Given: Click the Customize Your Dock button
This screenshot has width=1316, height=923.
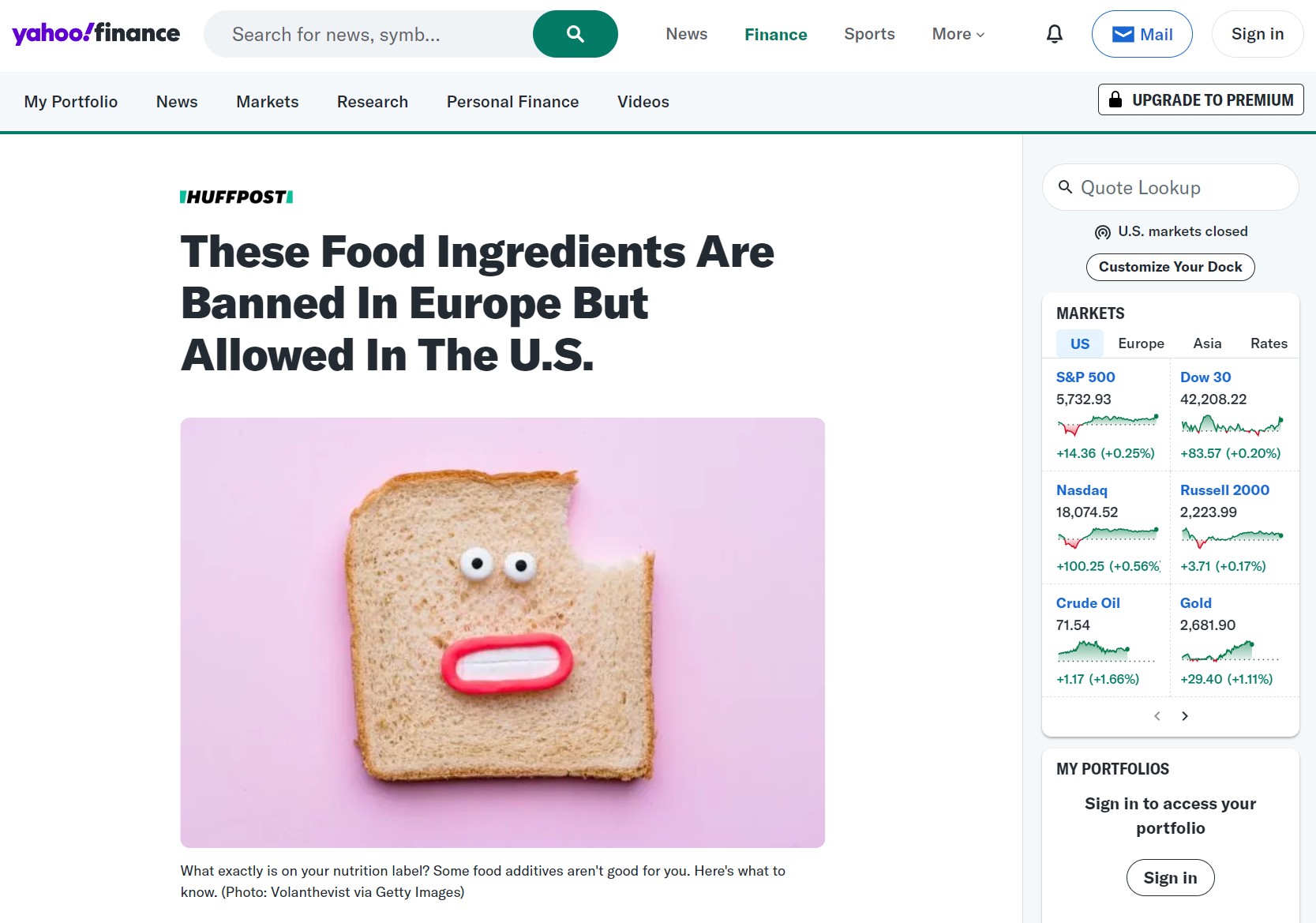Looking at the screenshot, I should point(1170,267).
